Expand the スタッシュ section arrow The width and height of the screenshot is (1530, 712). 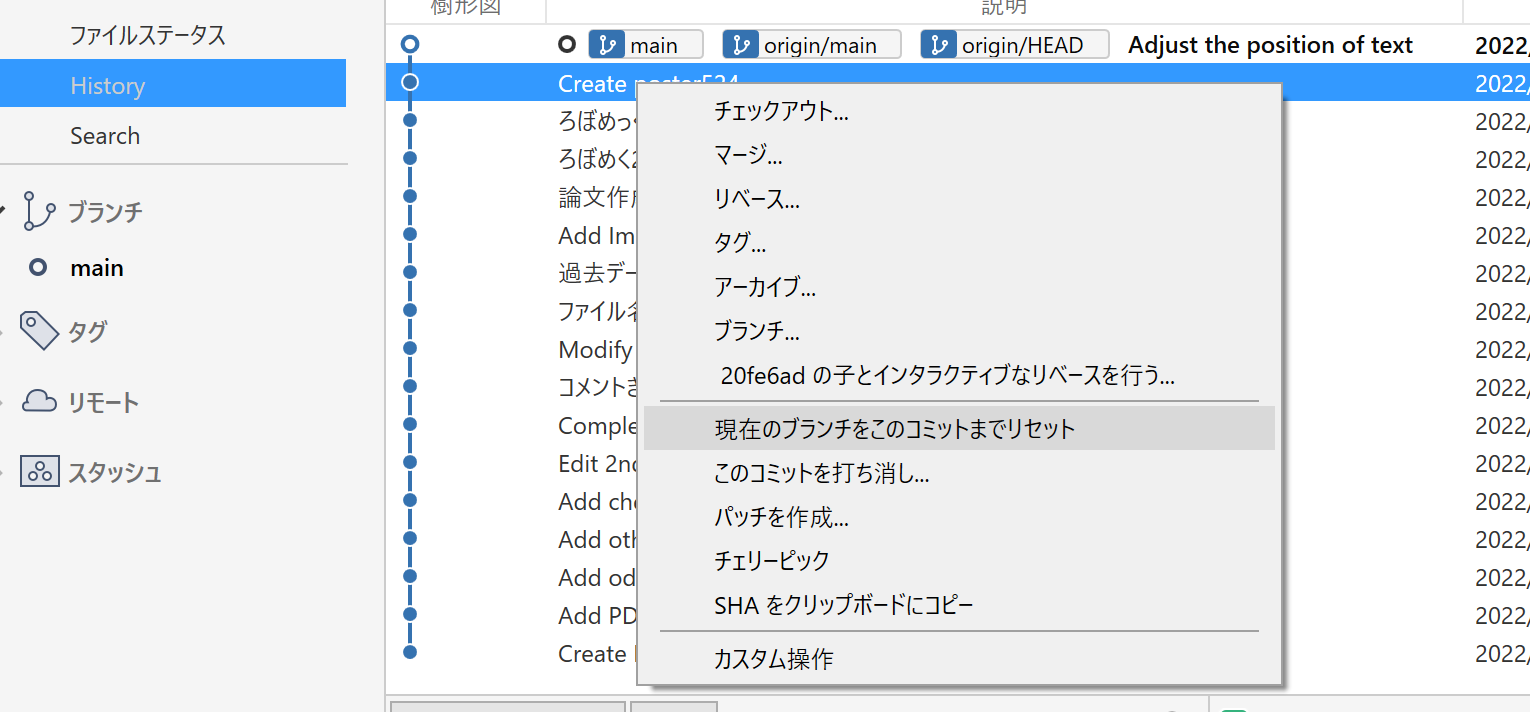(3, 471)
